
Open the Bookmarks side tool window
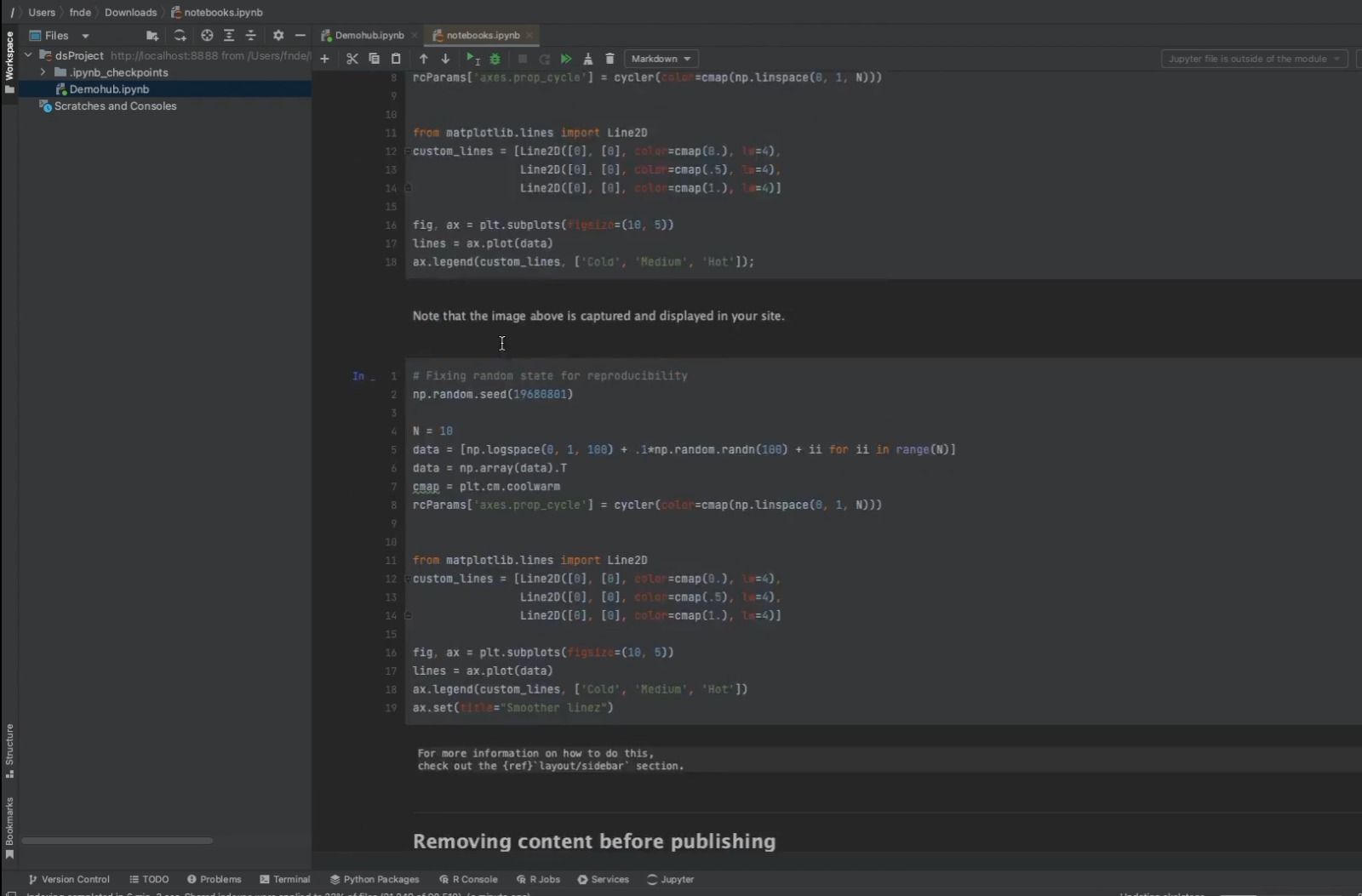point(9,829)
